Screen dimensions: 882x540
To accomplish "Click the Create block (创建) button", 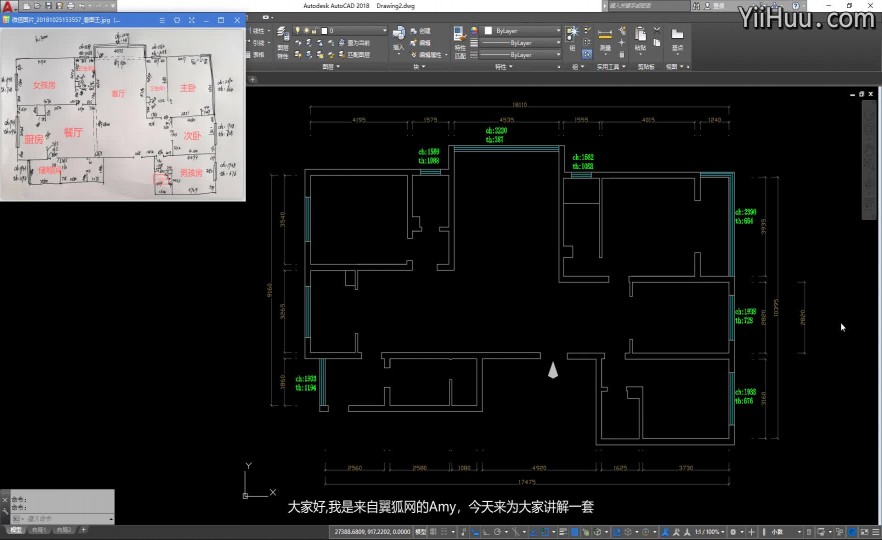I will coord(421,31).
